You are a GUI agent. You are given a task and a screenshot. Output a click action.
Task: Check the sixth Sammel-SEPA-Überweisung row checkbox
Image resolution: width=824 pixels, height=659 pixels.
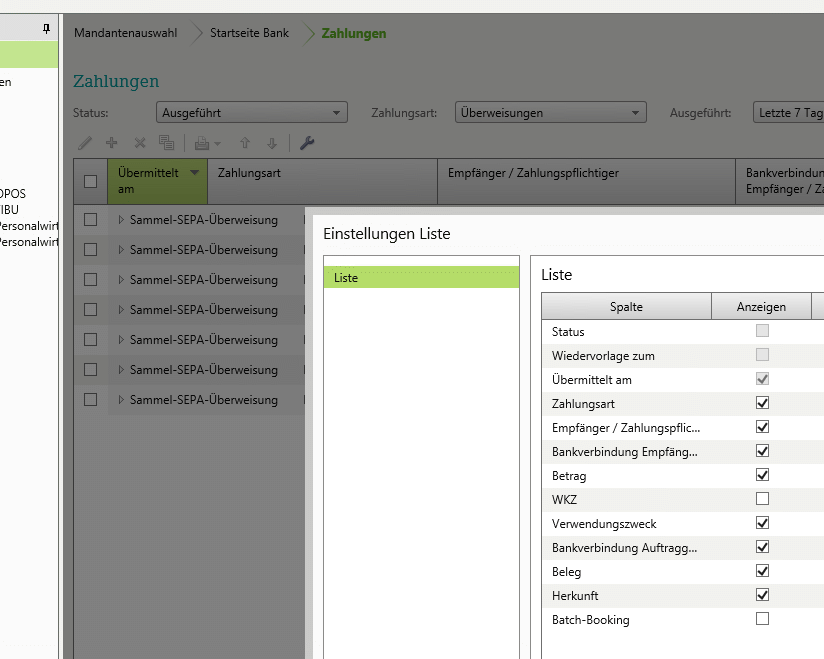pyautogui.click(x=90, y=369)
